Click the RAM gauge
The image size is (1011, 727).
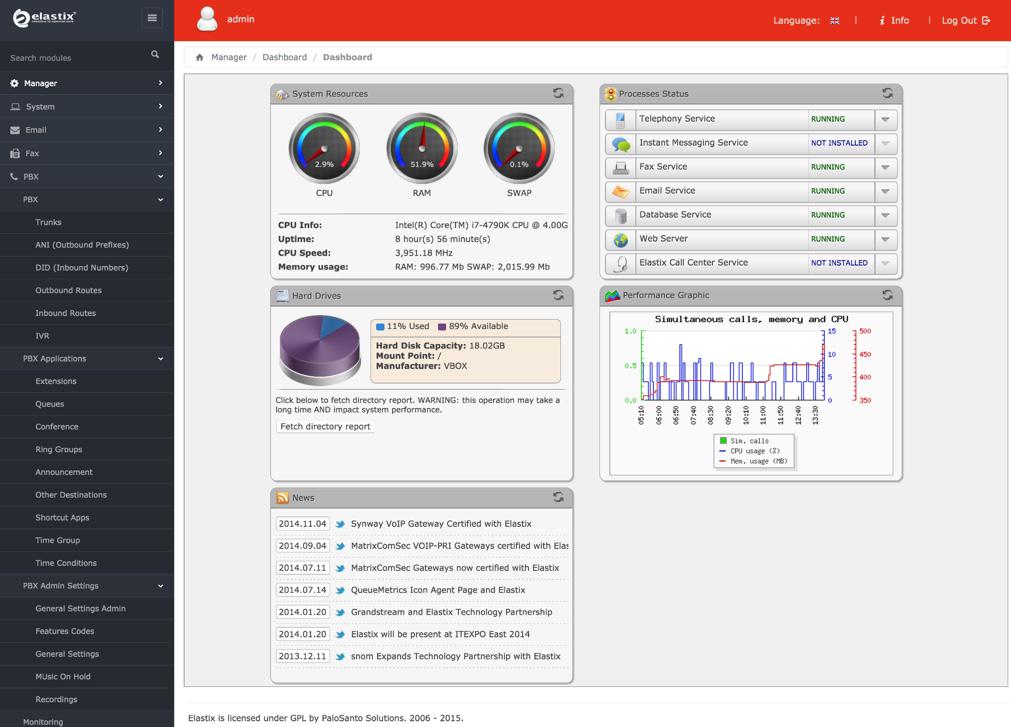pos(422,148)
